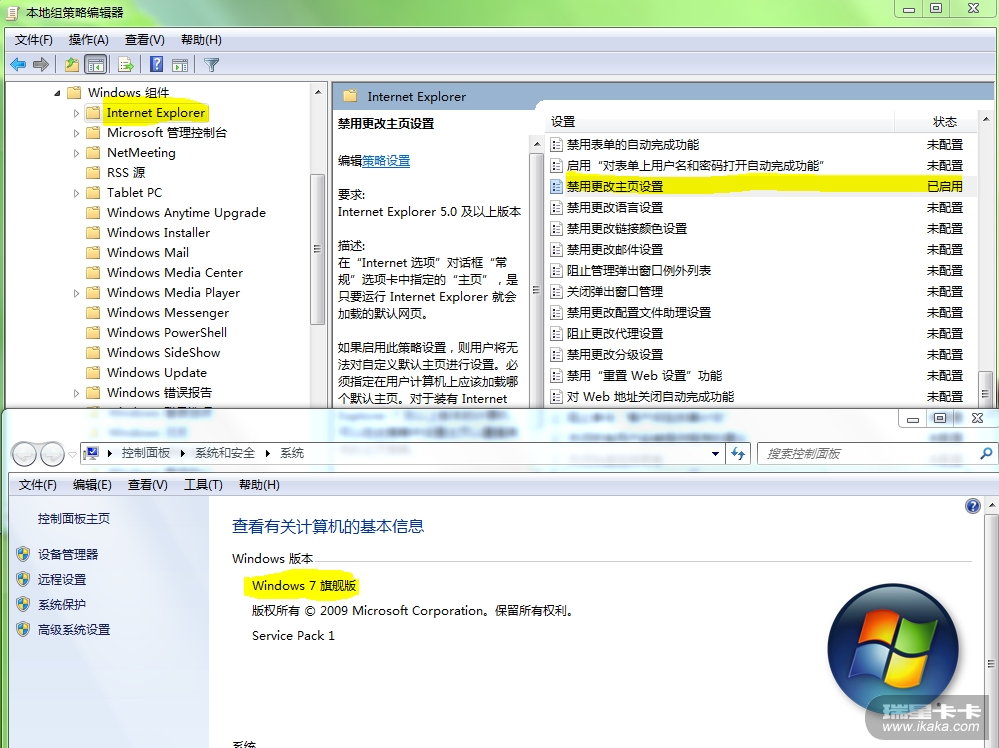Click Group Policy editor title bar icon
The width and height of the screenshot is (999, 748).
(13, 12)
